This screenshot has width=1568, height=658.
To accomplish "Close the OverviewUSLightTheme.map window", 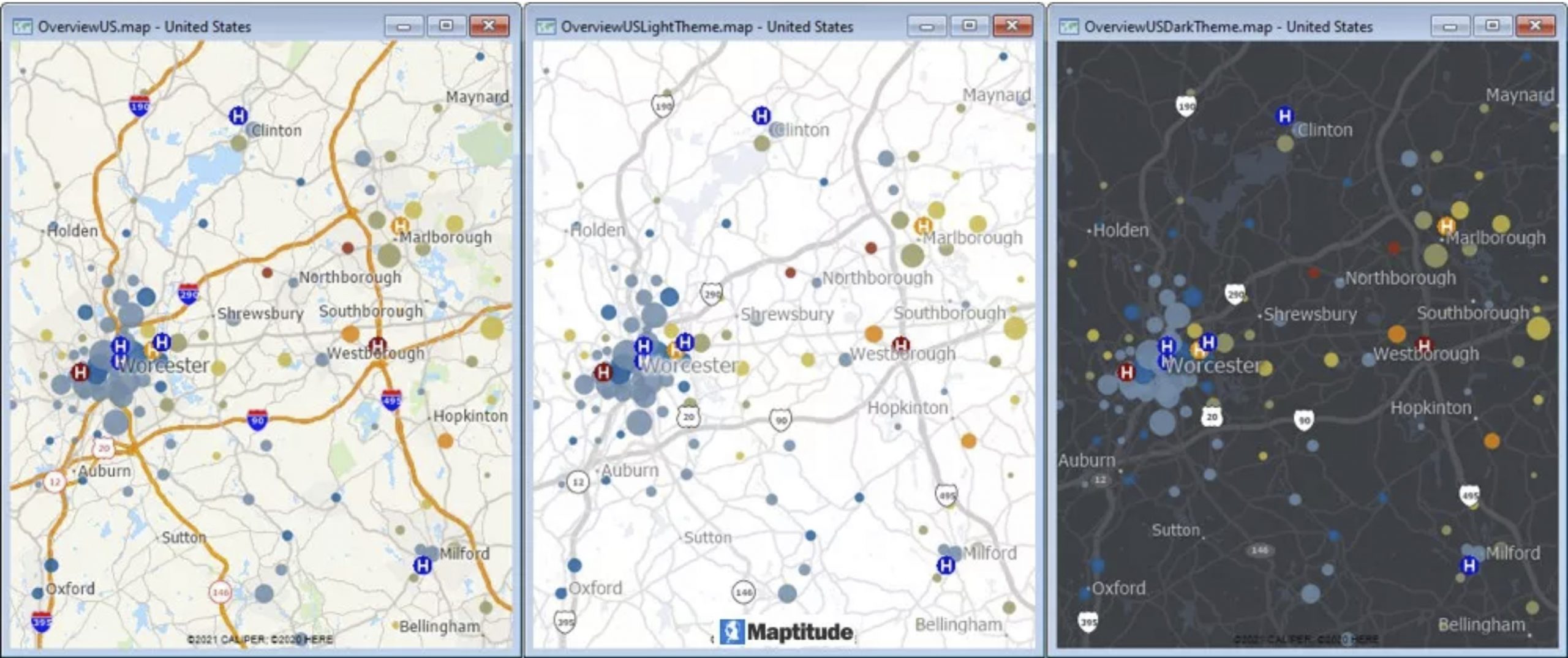I will tap(1012, 26).
